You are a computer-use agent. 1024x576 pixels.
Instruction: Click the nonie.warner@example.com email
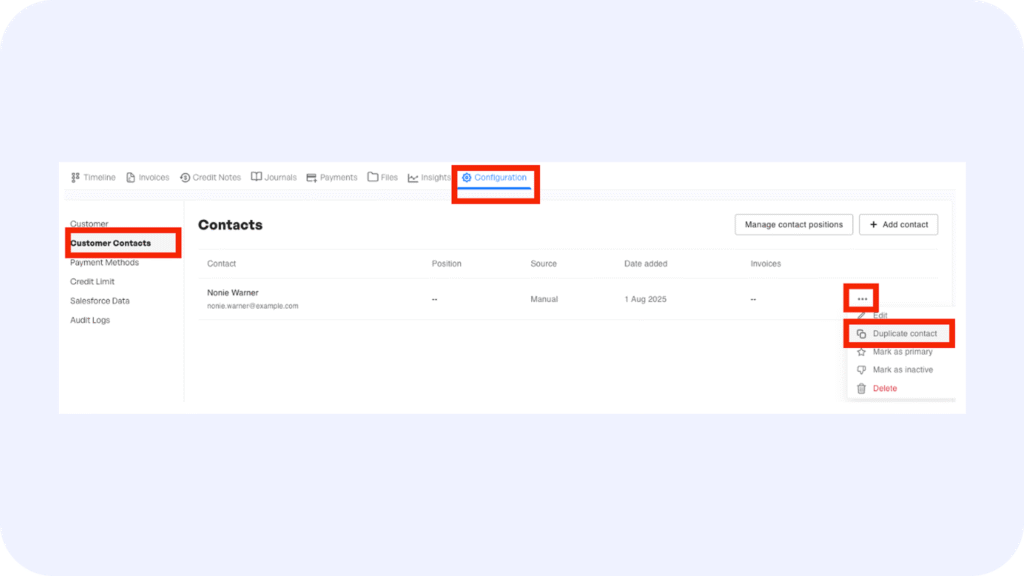[x=252, y=306]
